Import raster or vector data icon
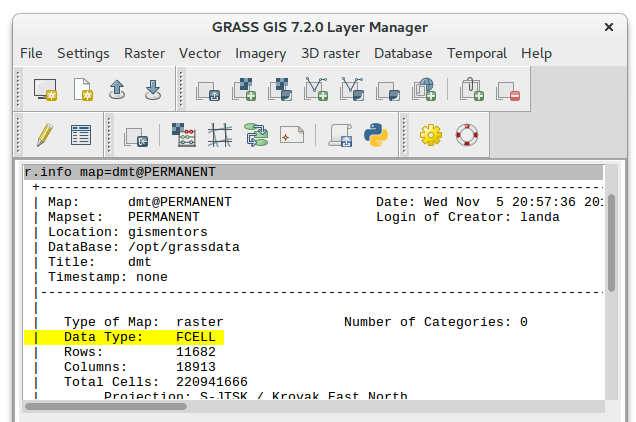Image resolution: width=636 pixels, height=422 pixels. coord(136,137)
